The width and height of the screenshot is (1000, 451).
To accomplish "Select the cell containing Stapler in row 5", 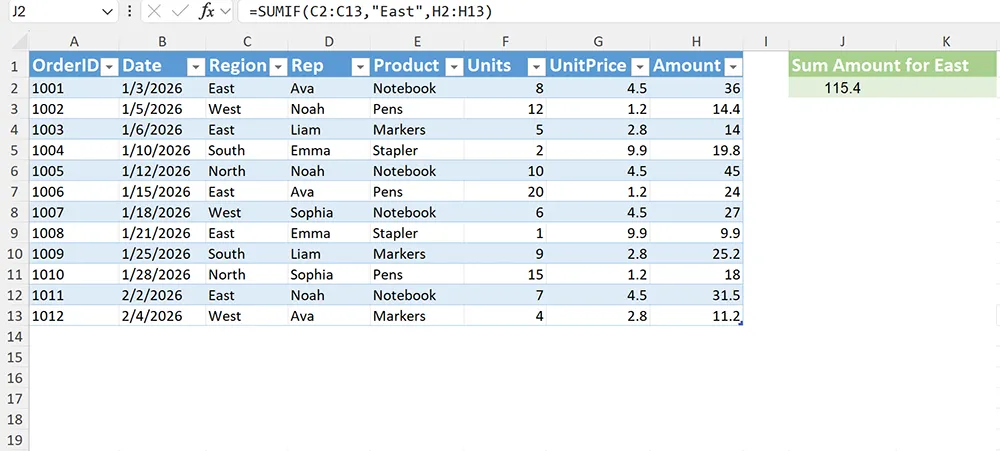I will 416,150.
